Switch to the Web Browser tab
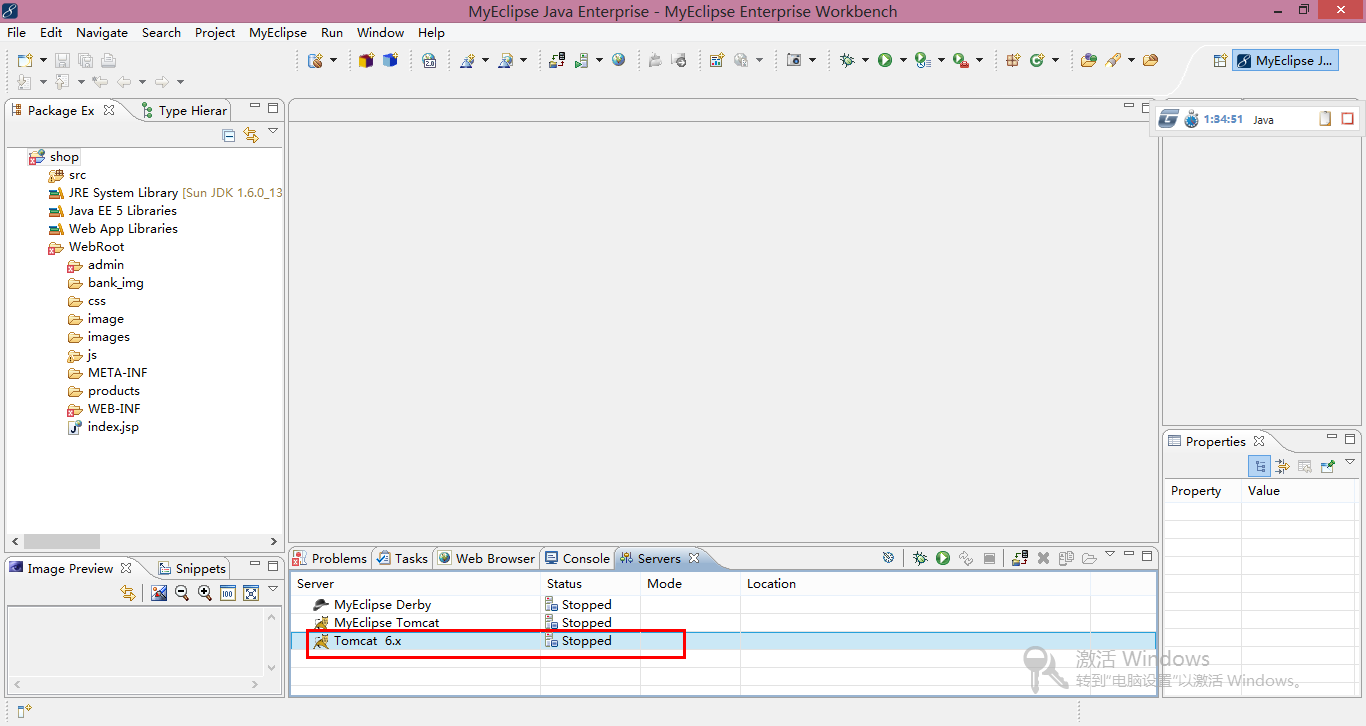Image resolution: width=1366 pixels, height=726 pixels. point(486,558)
